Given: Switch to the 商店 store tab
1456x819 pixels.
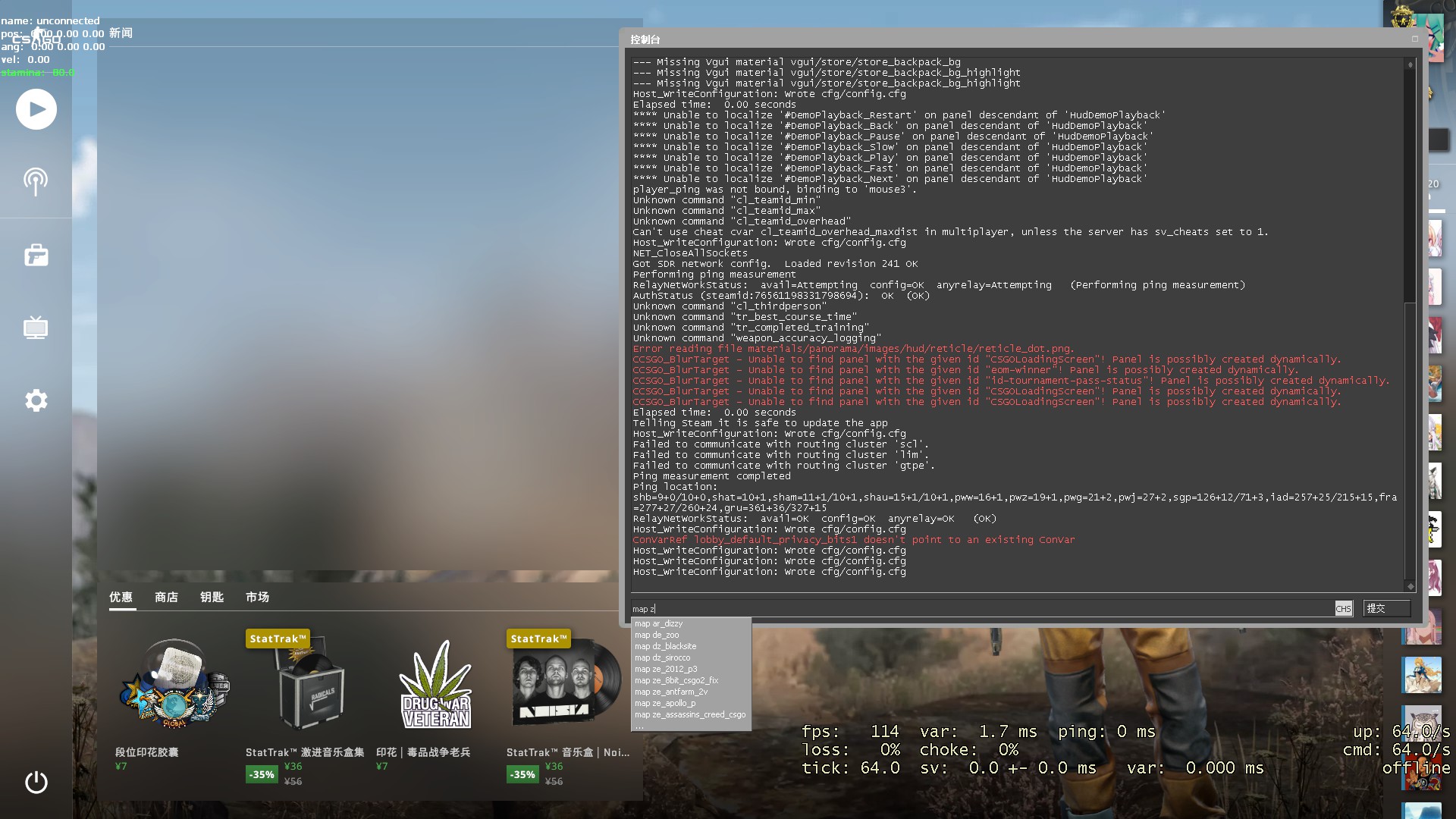Looking at the screenshot, I should (166, 598).
